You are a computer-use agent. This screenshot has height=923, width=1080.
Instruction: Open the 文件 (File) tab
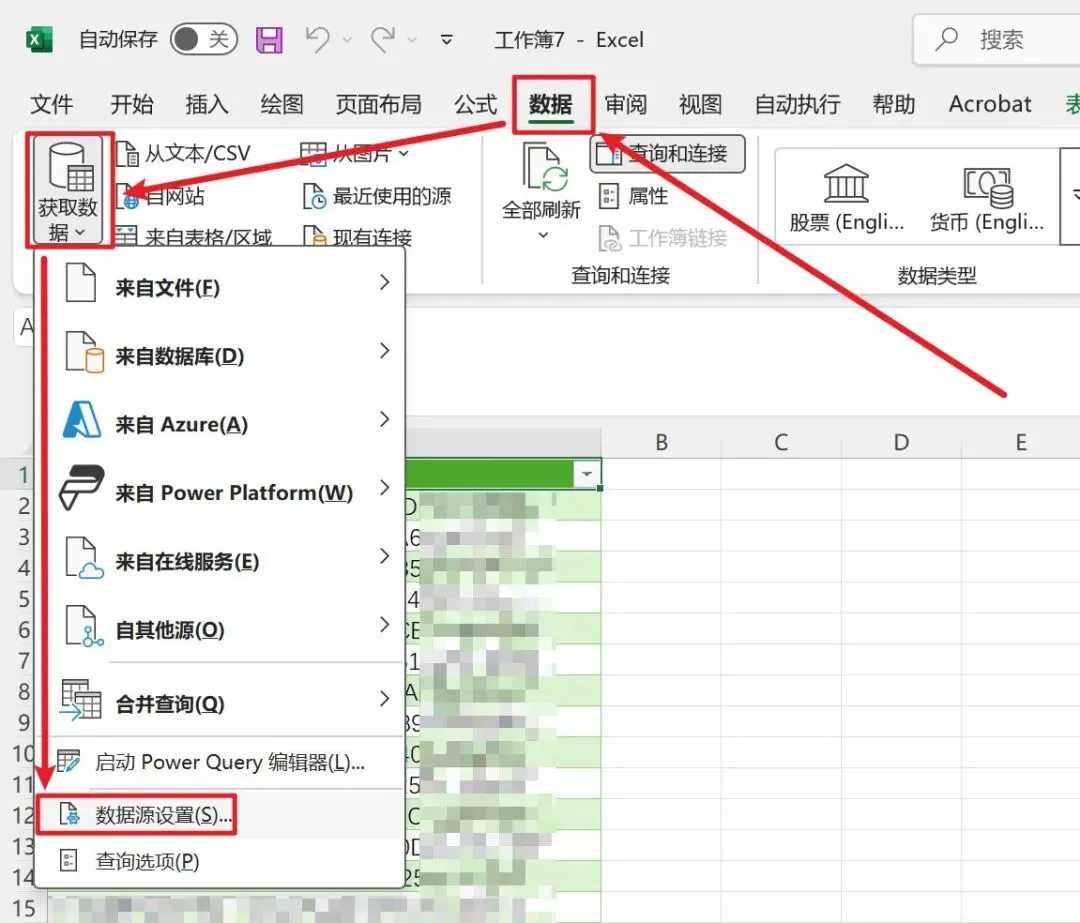[52, 105]
